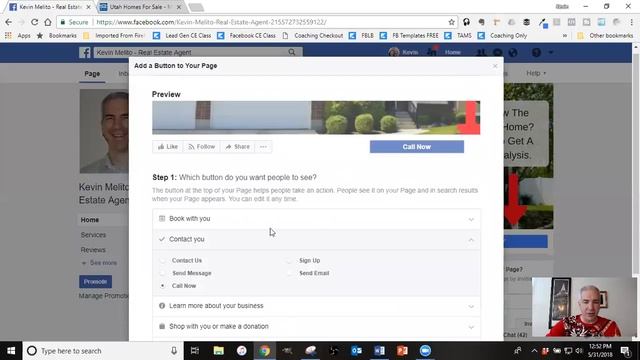Screen dimensions: 640x360
Task: Select the Send Email radio option
Action: [x=289, y=273]
